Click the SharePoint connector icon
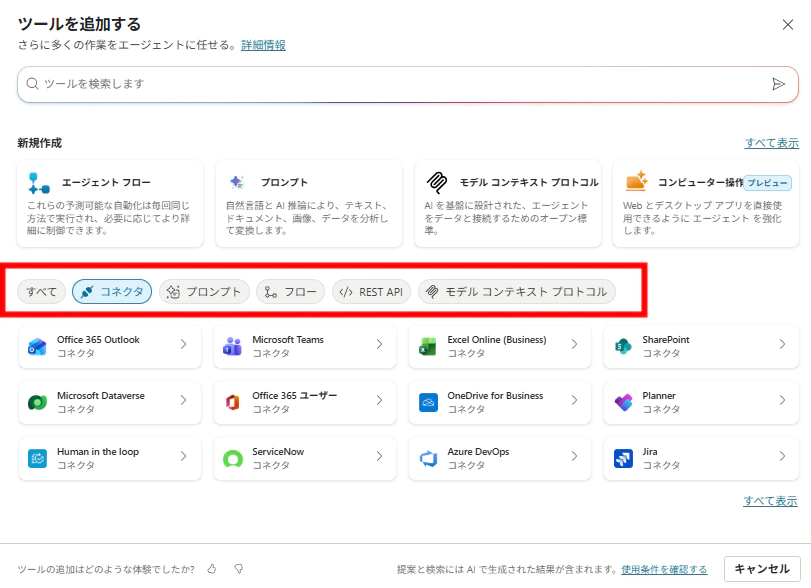 pyautogui.click(x=623, y=346)
